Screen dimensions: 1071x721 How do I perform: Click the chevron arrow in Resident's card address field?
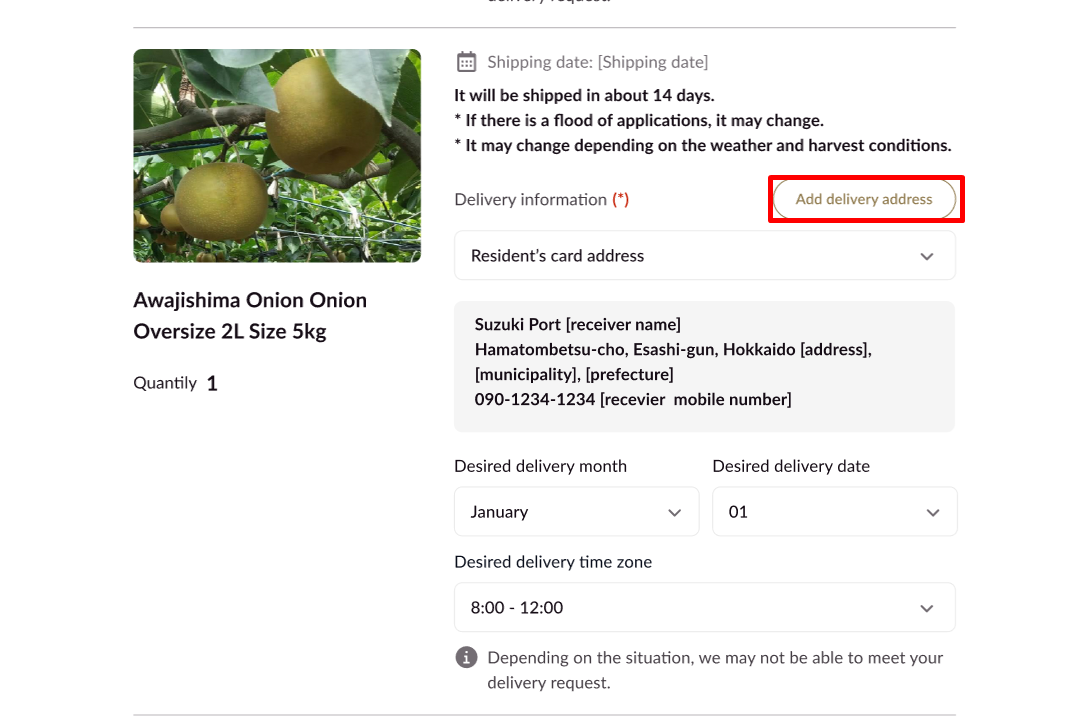pos(927,256)
